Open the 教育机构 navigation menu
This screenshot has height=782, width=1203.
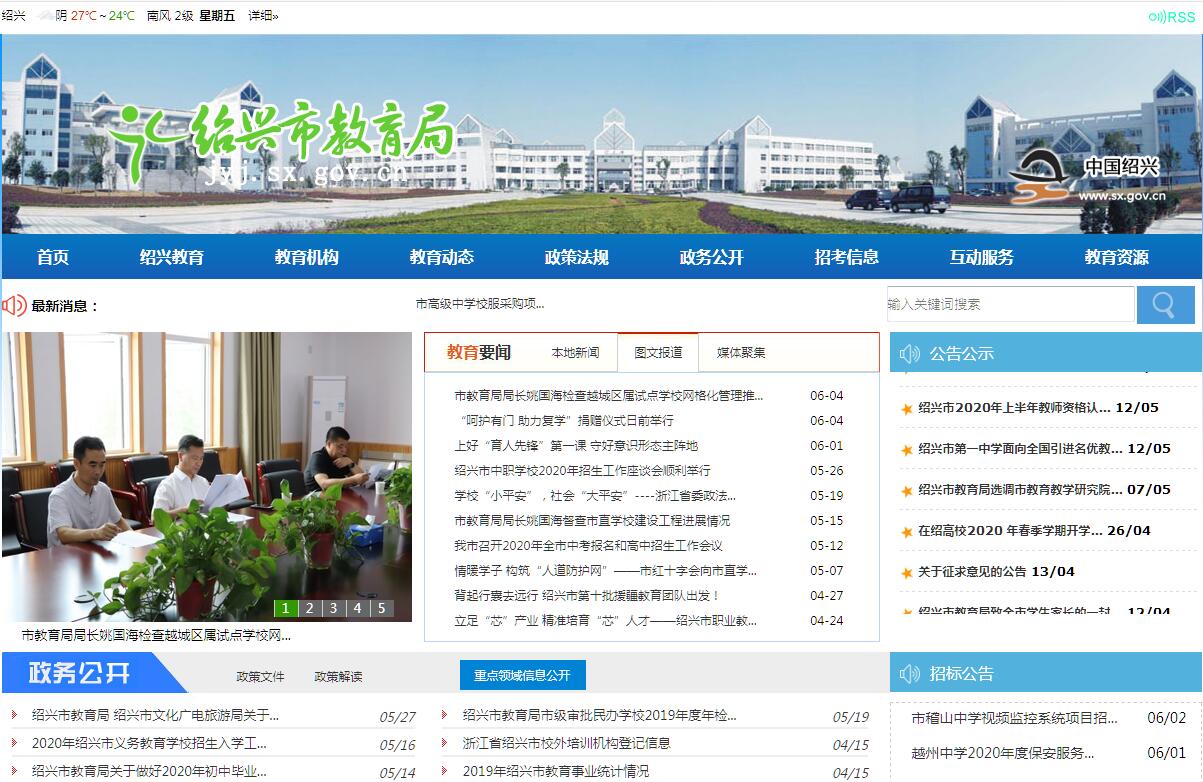click(306, 257)
